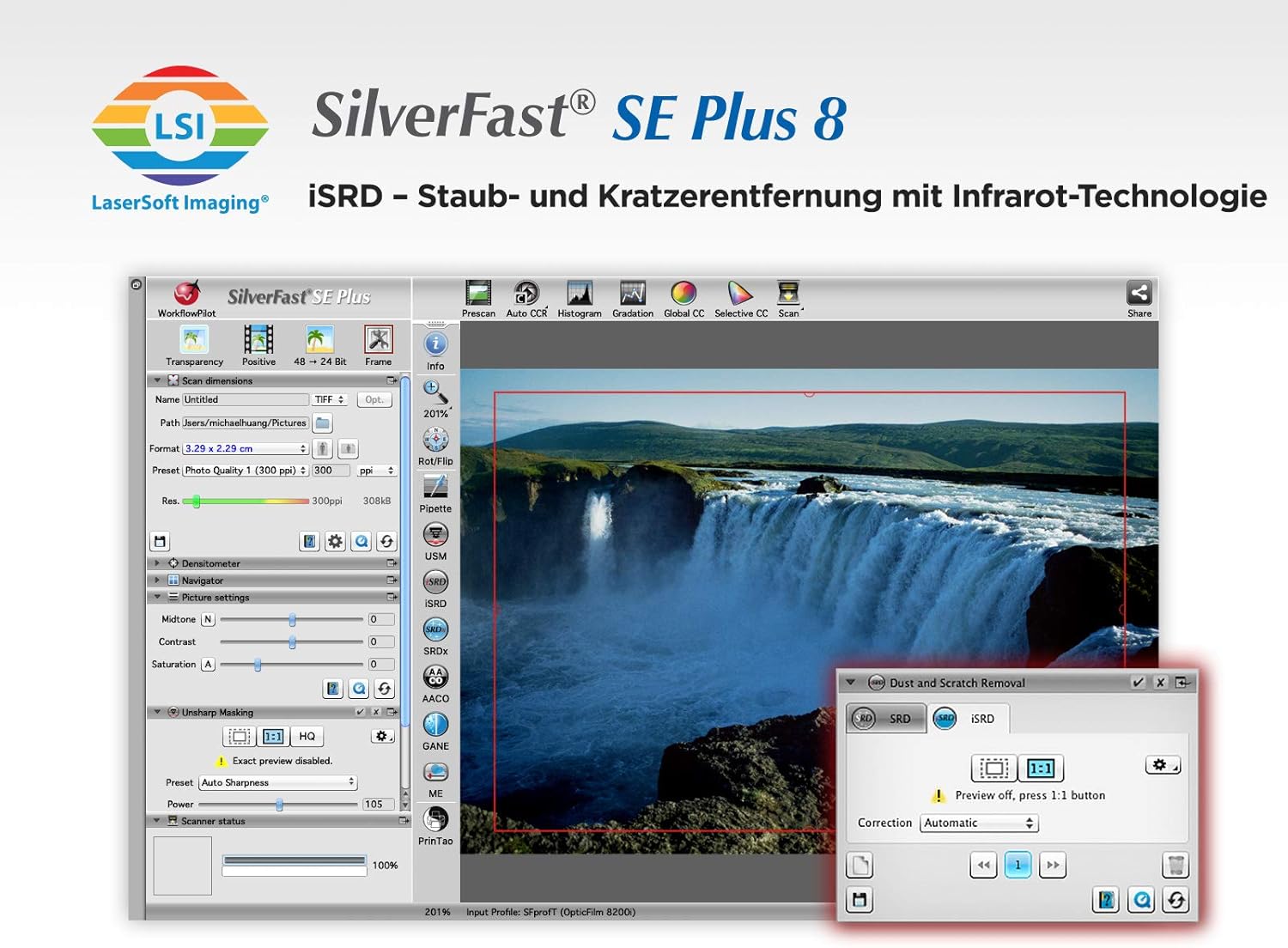
Task: Expand the Densitometer section
Action: point(157,563)
